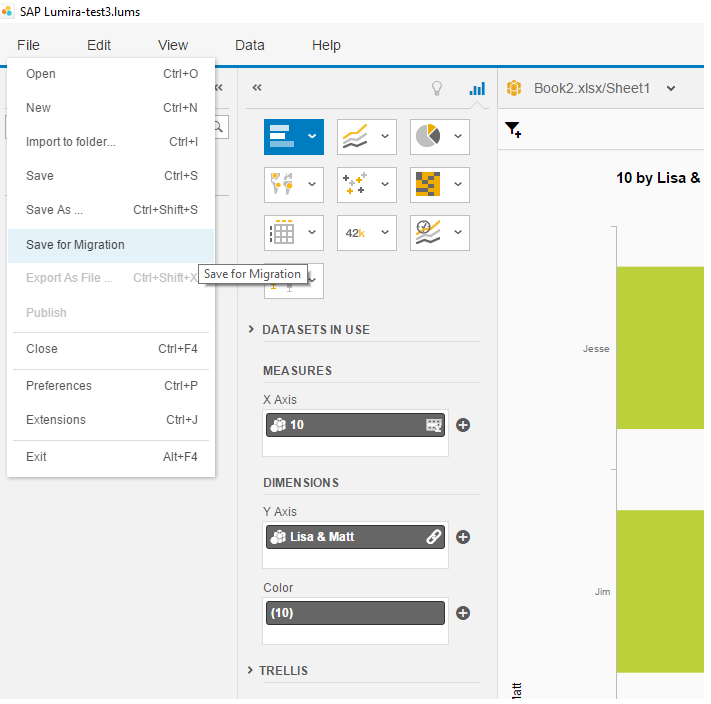Select the 42k numeric point chart icon
711x704 pixels.
pos(355,233)
